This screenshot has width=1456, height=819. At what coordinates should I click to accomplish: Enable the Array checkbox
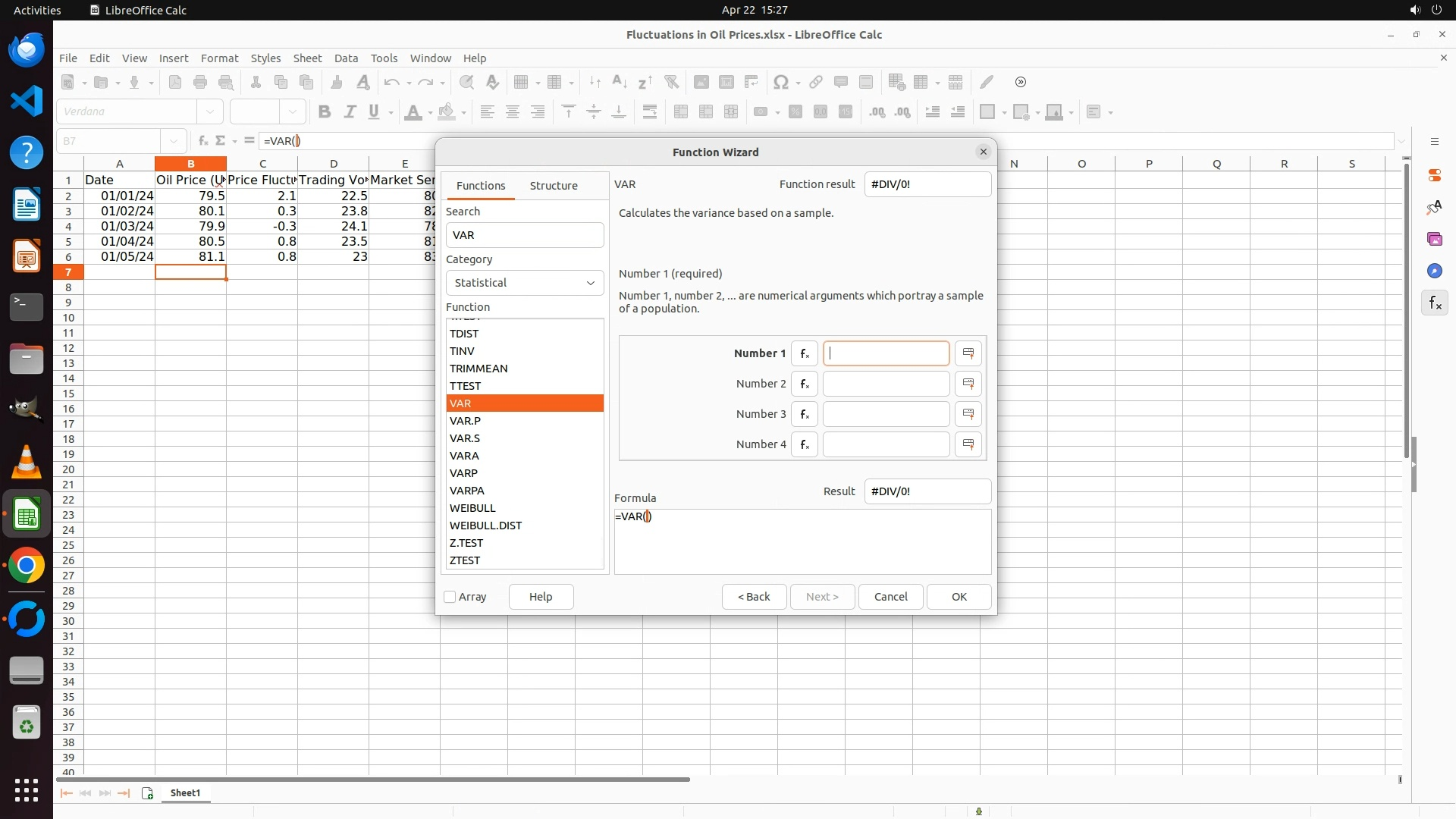(x=450, y=597)
